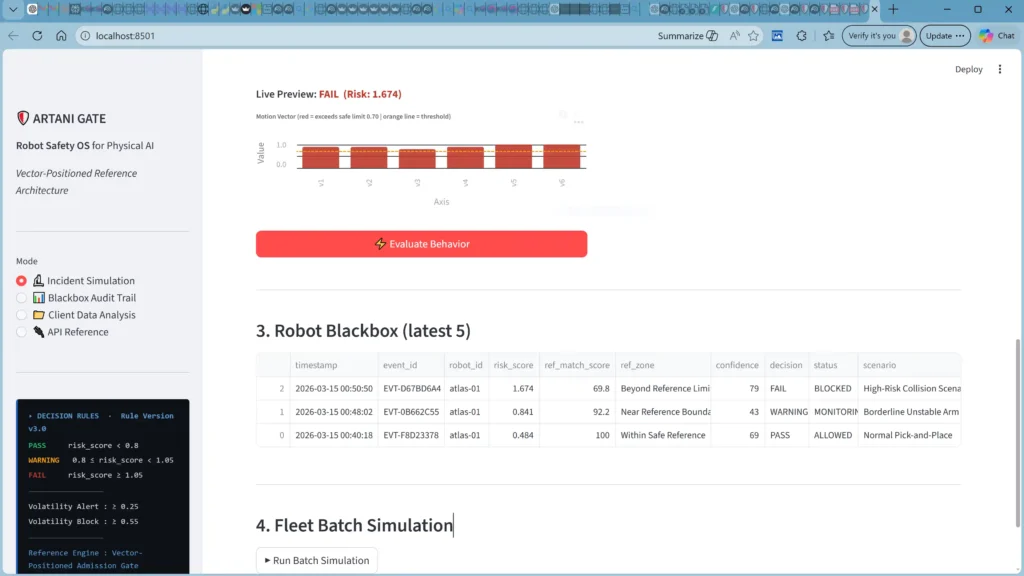Viewport: 1024px width, 576px height.
Task: Click the Deploy button
Action: 968,70
